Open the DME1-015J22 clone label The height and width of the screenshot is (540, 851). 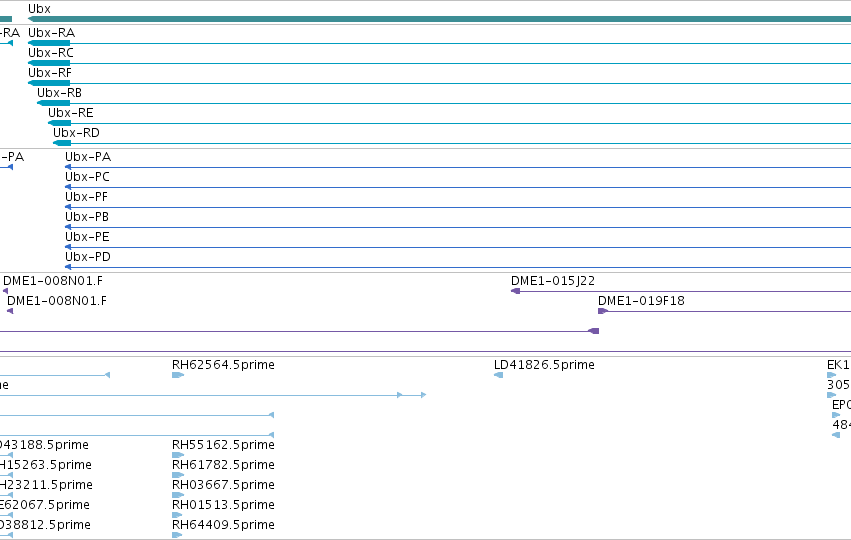pyautogui.click(x=553, y=281)
